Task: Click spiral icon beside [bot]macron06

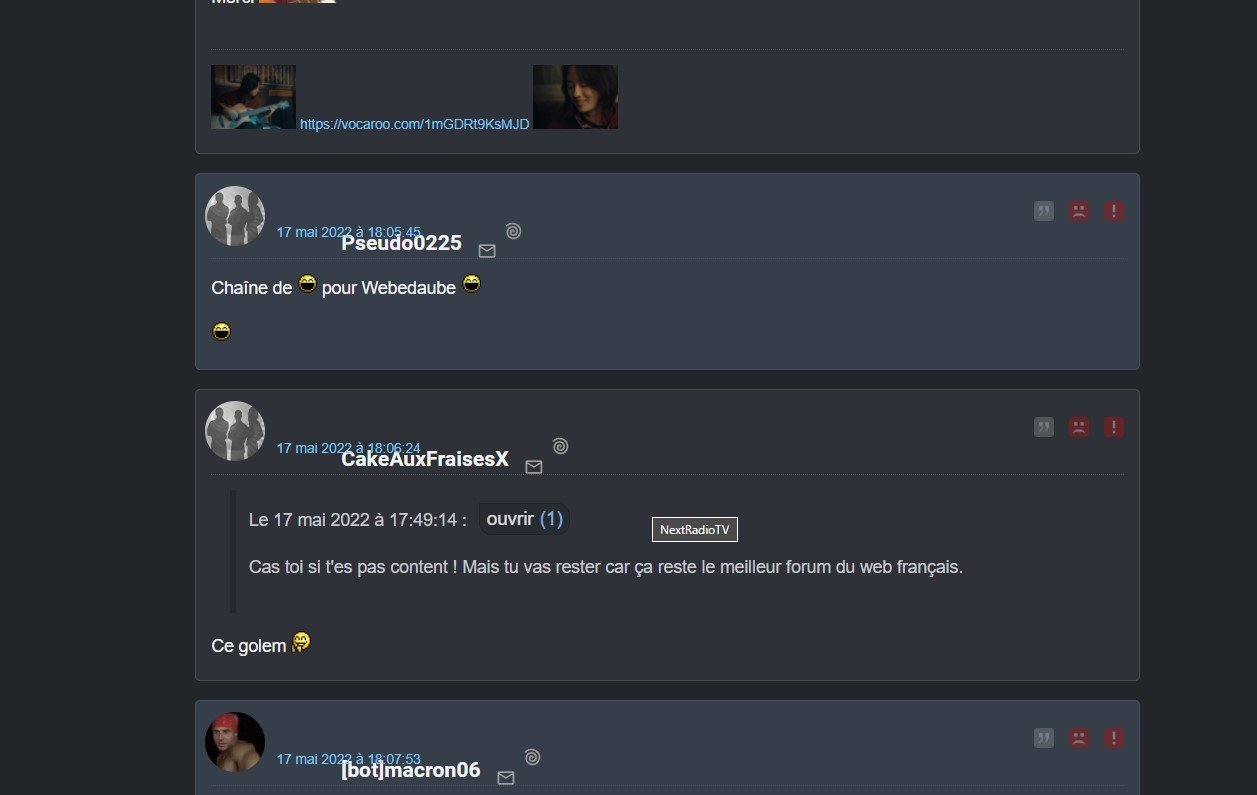Action: click(532, 757)
